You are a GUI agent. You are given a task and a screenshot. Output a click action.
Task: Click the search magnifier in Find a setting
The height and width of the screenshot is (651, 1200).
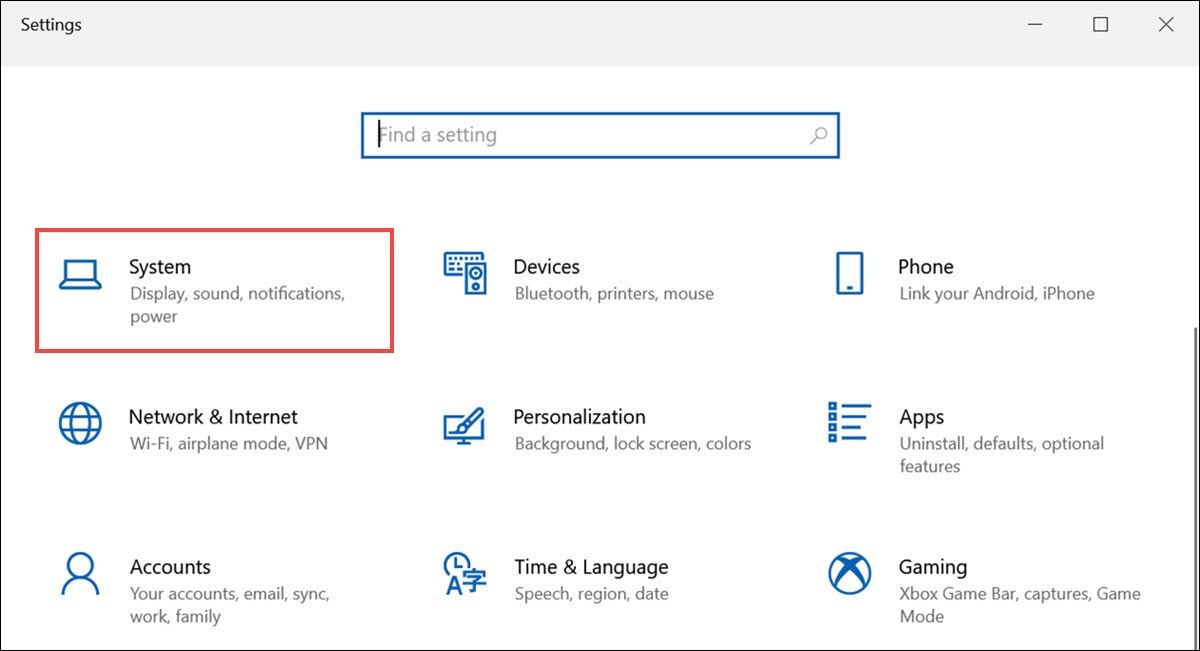point(818,134)
